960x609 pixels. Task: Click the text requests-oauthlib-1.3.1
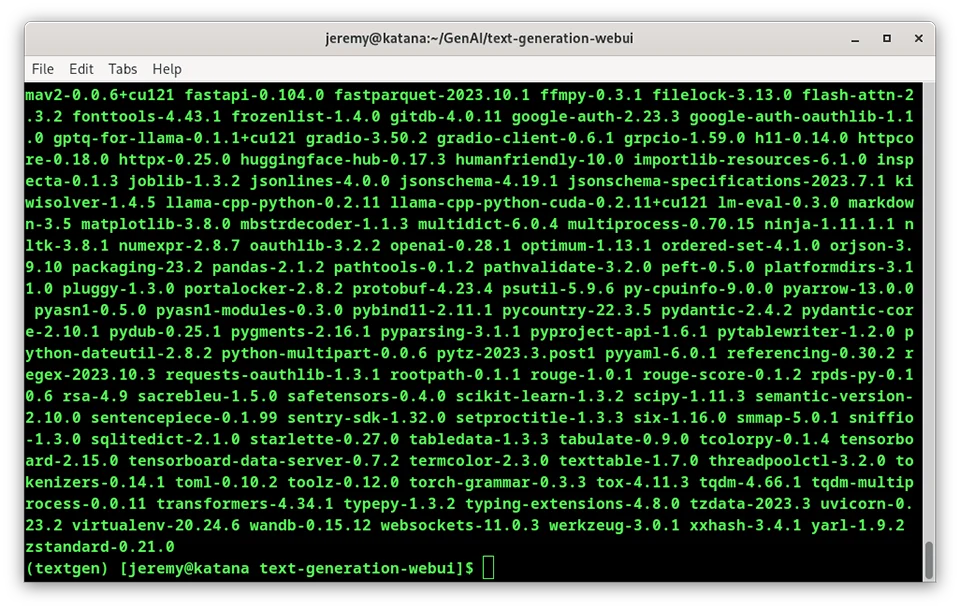[273, 375]
